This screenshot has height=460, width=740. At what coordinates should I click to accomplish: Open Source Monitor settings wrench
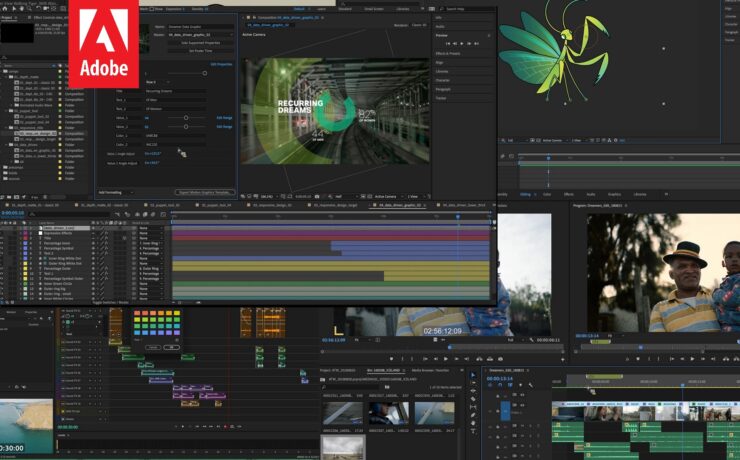coord(532,340)
